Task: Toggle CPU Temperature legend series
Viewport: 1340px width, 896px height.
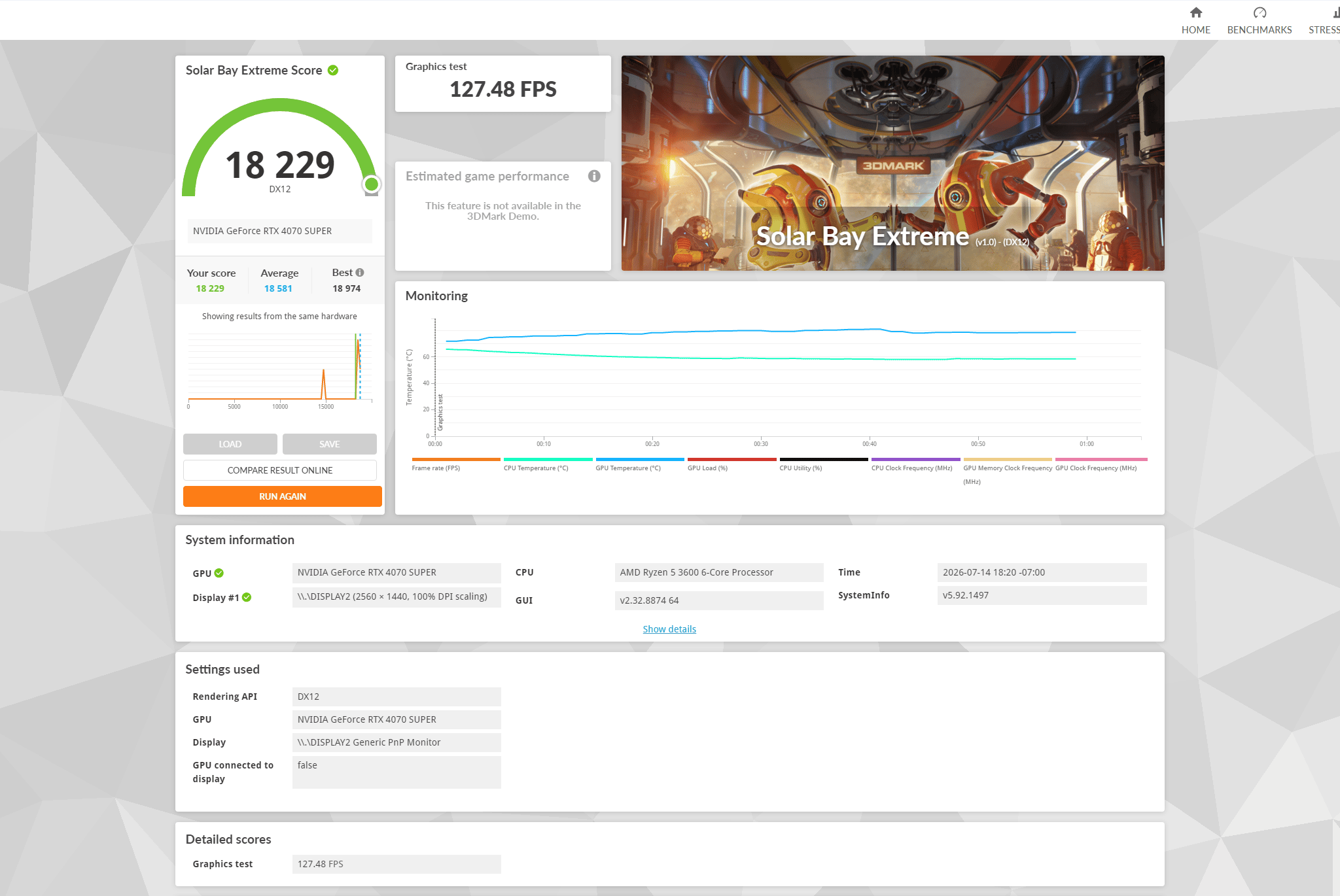Action: 548,464
